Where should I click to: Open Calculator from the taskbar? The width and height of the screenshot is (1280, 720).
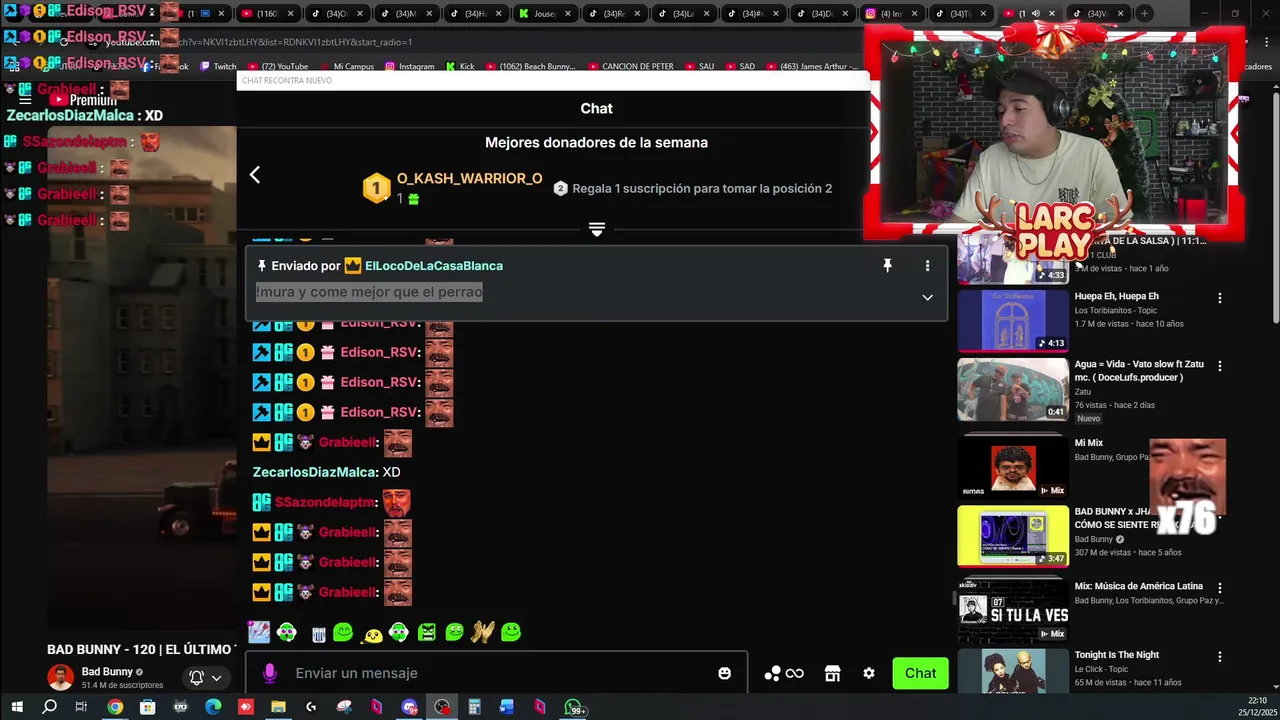[474, 707]
